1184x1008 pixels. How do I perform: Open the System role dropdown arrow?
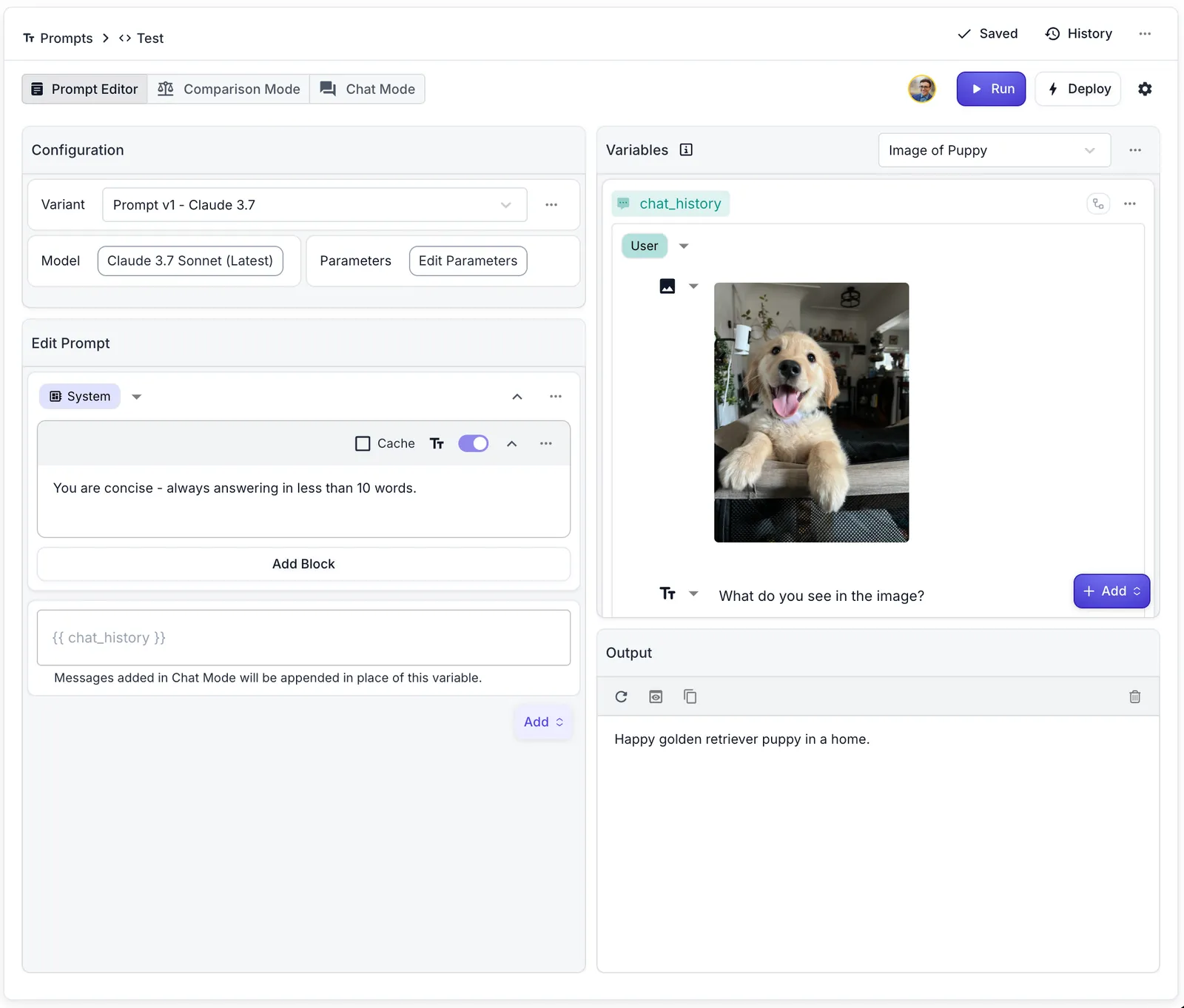[x=136, y=397]
